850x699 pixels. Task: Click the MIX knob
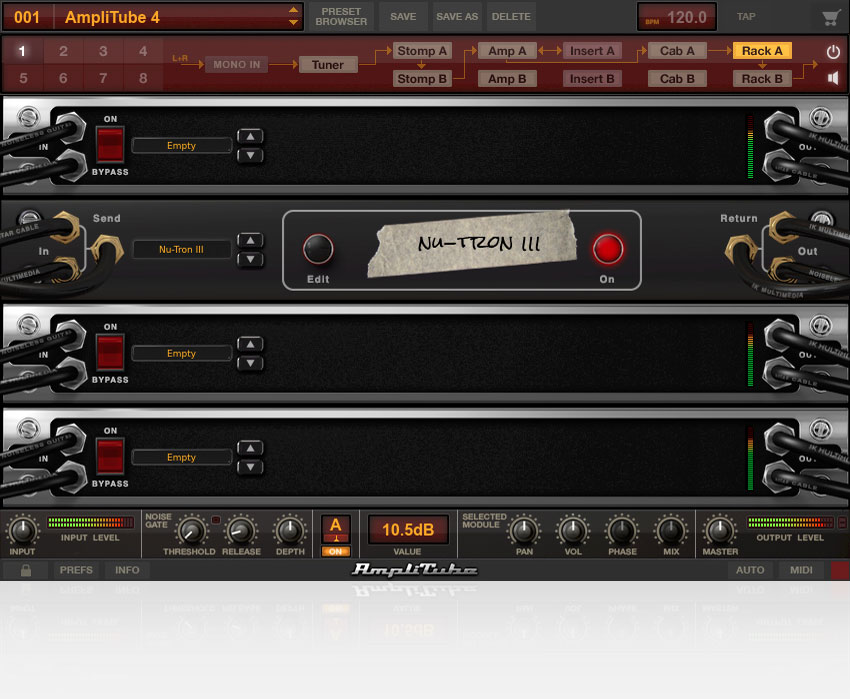(671, 531)
